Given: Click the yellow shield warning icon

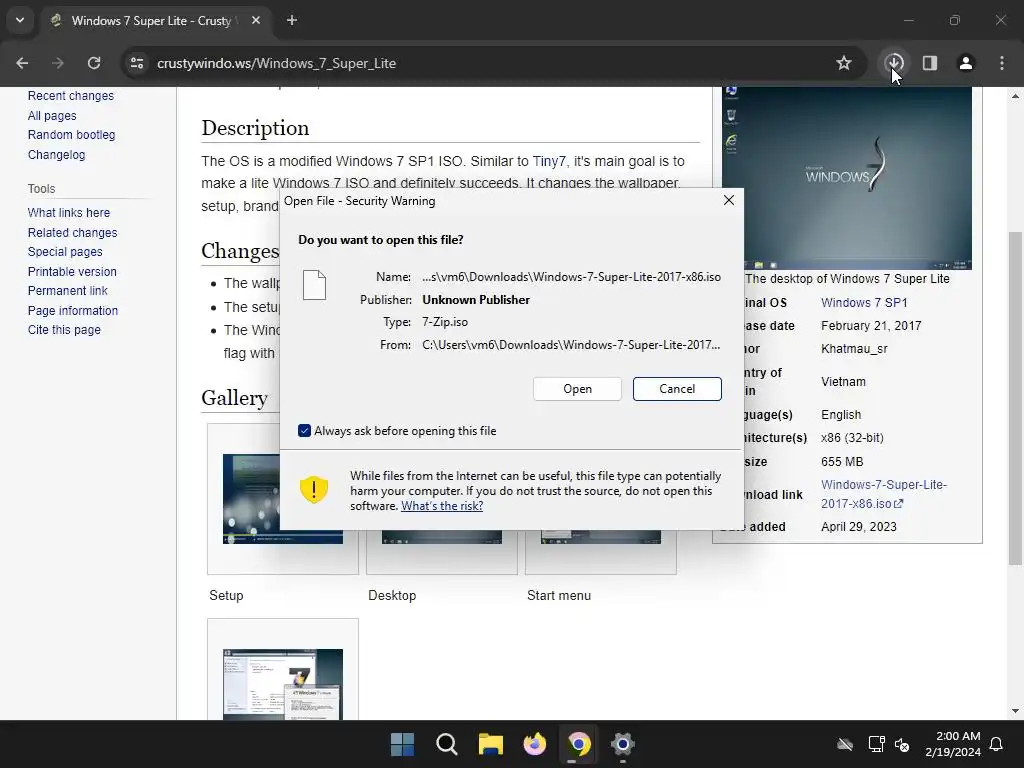Looking at the screenshot, I should [313, 489].
